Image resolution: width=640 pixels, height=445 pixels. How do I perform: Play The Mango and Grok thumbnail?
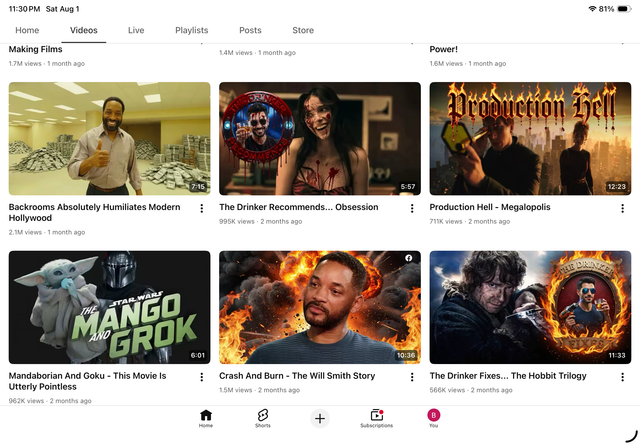point(109,307)
